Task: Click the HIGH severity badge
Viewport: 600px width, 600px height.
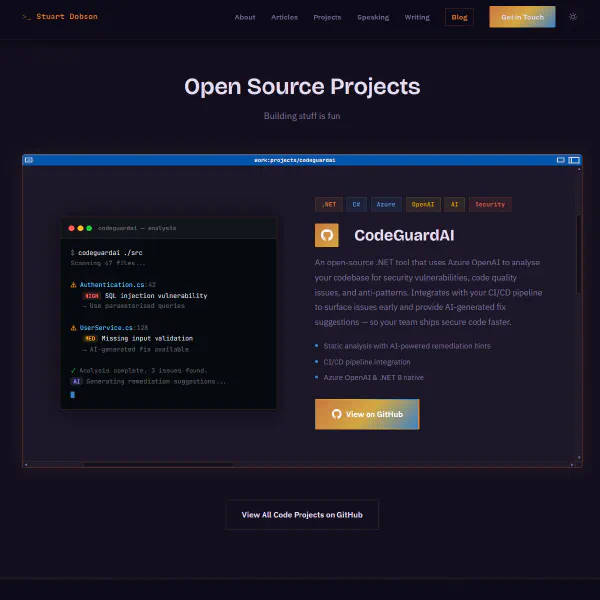Action: [91, 296]
